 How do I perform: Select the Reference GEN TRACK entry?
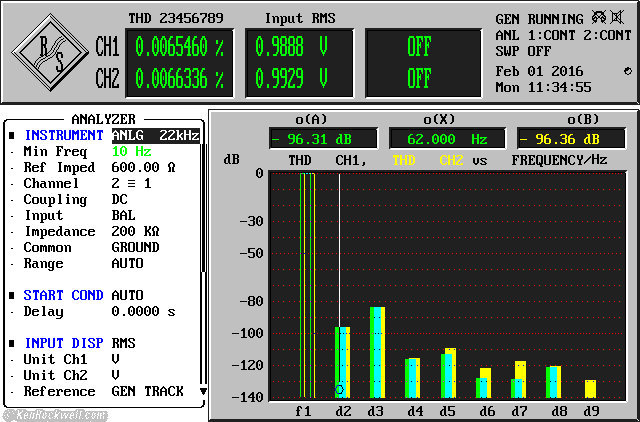point(147,391)
